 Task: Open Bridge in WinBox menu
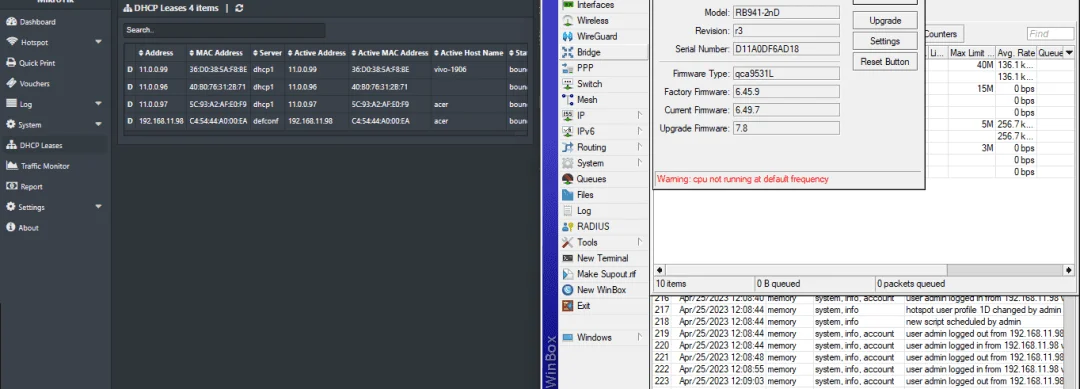pos(589,52)
